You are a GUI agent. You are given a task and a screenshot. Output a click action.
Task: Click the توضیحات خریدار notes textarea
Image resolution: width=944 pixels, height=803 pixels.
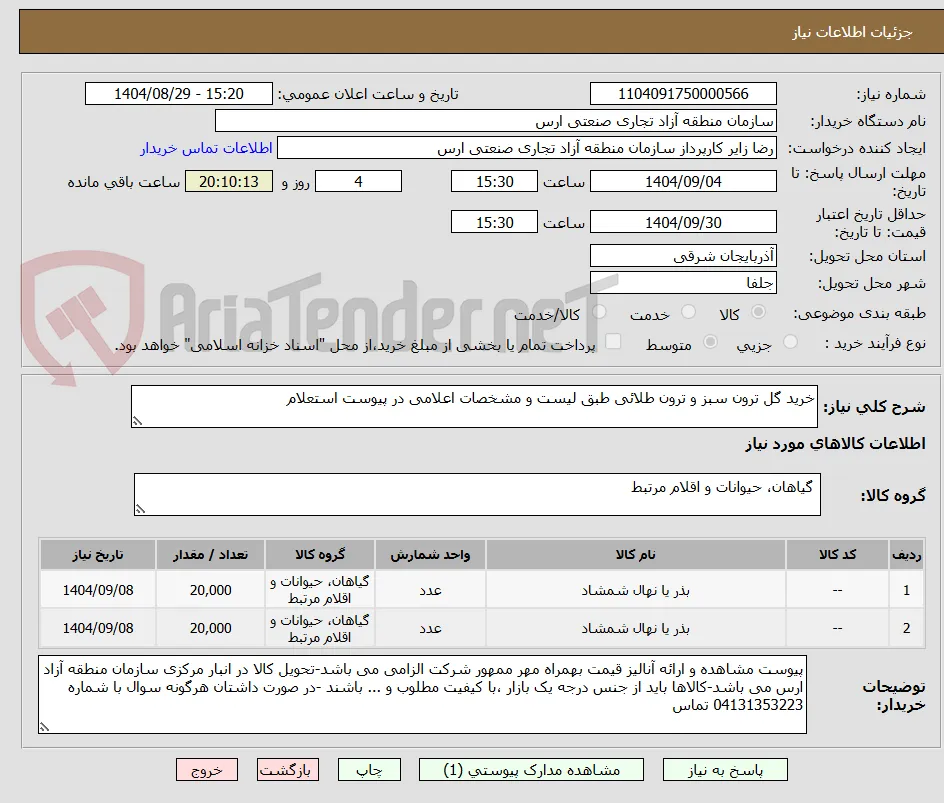[x=422, y=695]
